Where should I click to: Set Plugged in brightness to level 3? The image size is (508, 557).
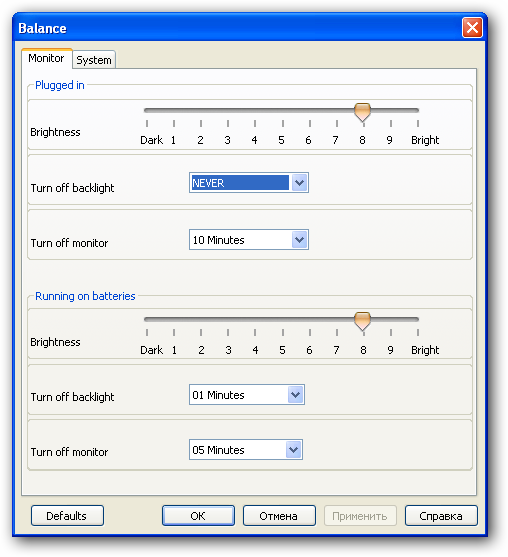(x=228, y=110)
